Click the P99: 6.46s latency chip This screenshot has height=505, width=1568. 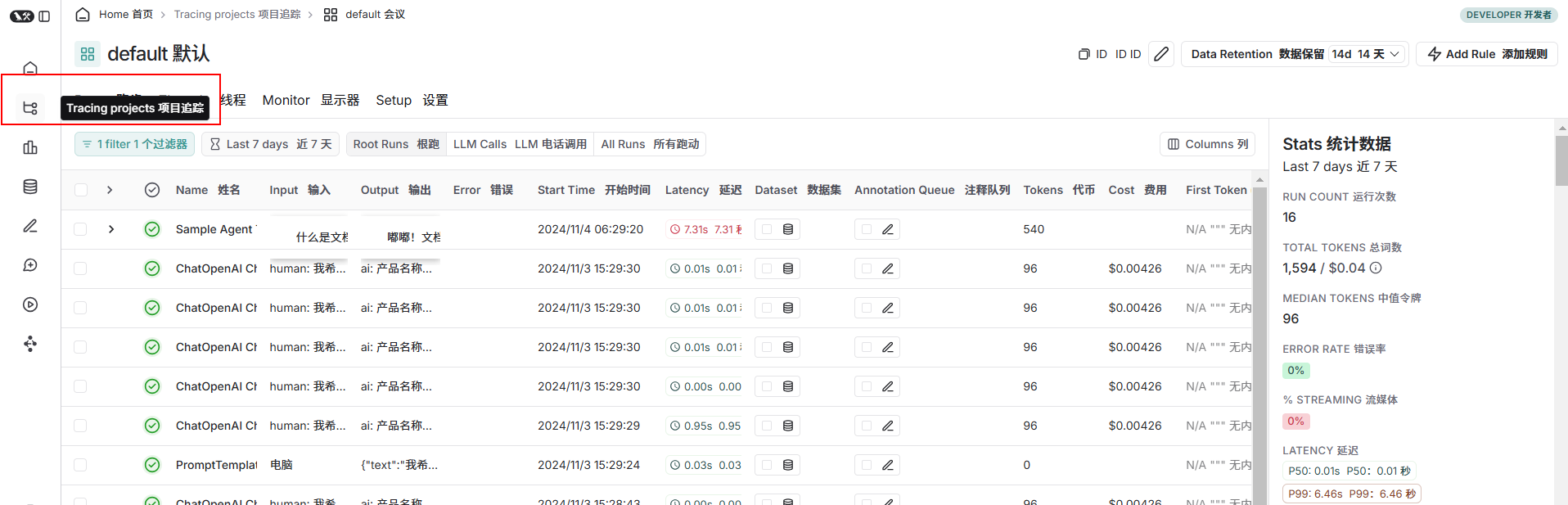click(x=1351, y=494)
